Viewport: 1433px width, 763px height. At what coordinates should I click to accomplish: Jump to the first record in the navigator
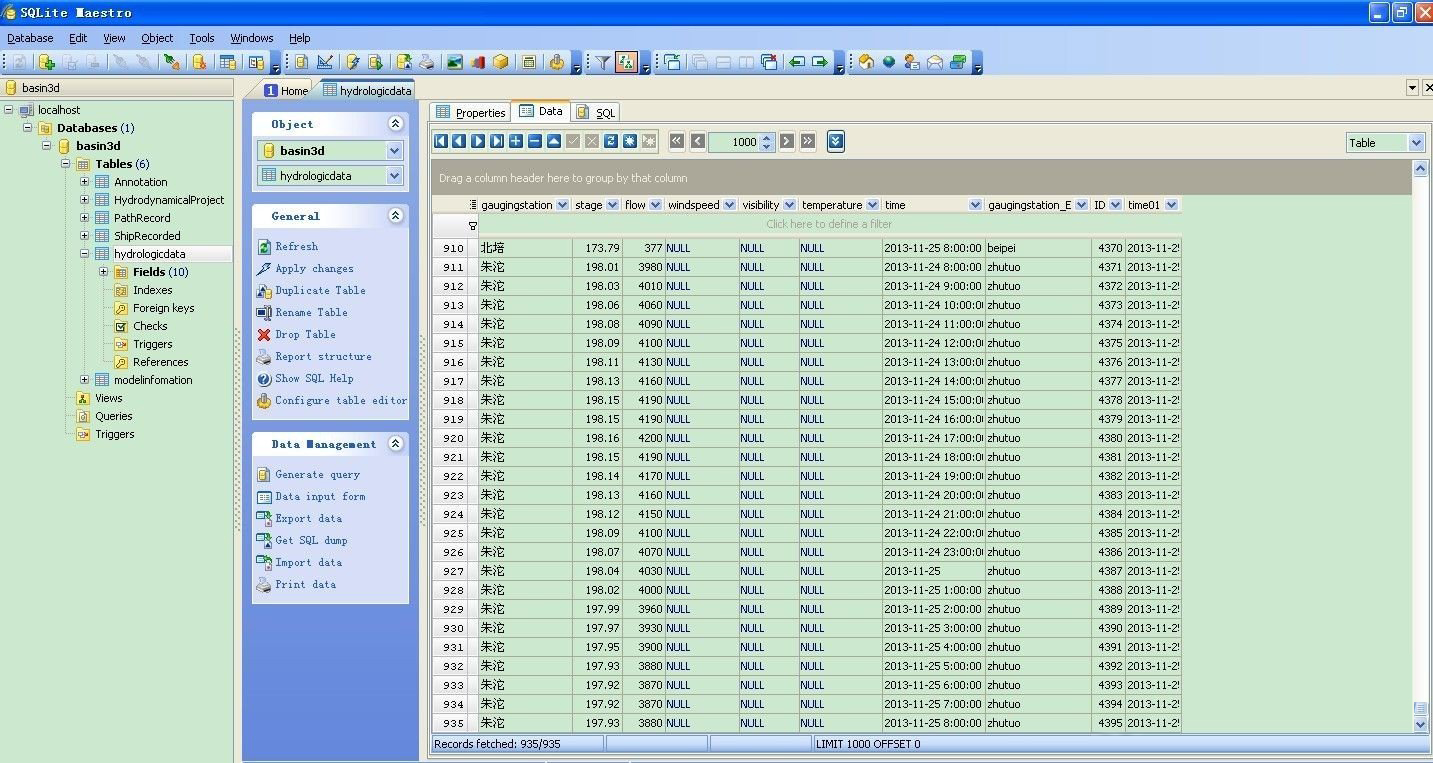pos(441,142)
